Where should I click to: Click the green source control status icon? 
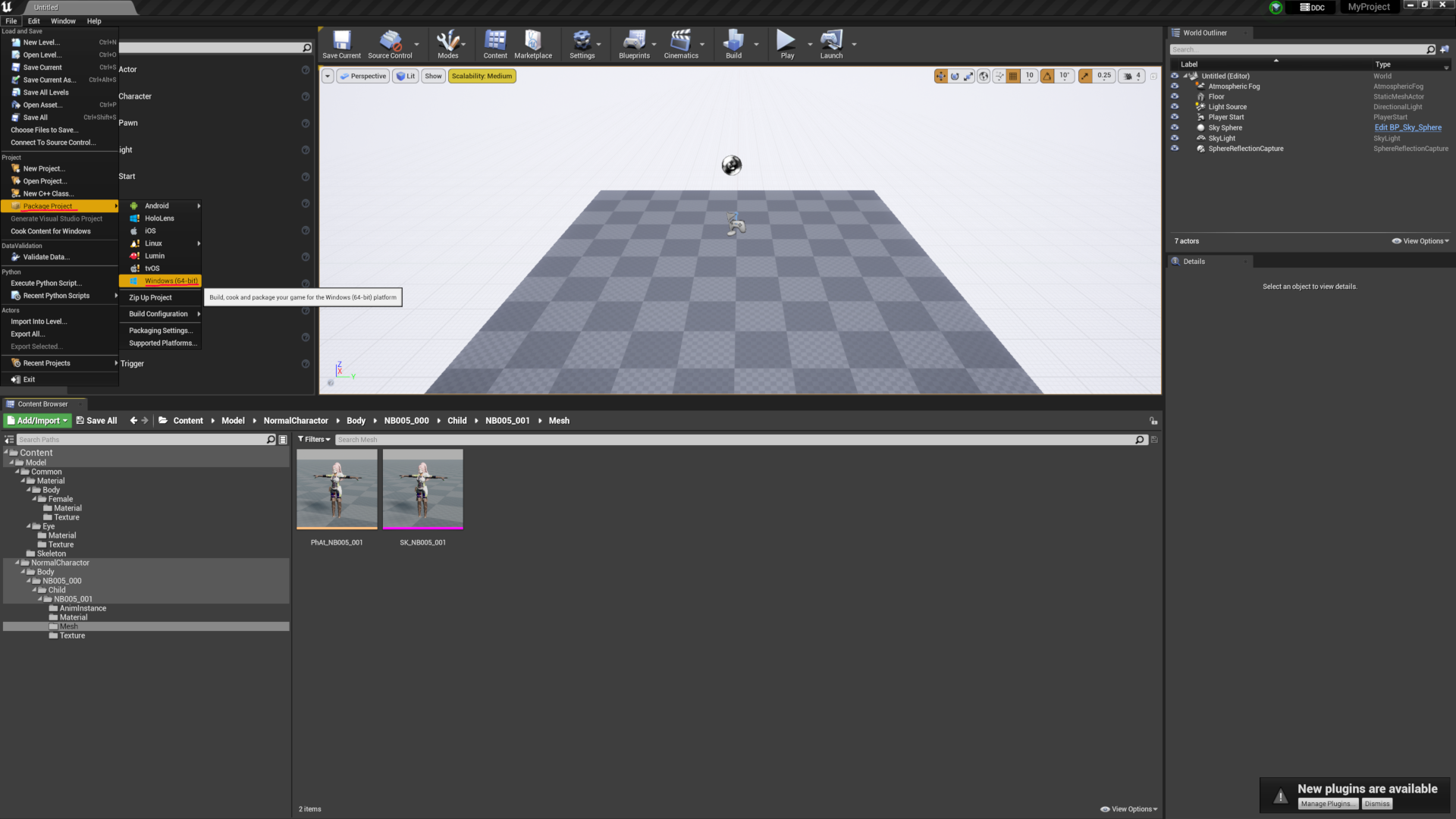[1276, 8]
